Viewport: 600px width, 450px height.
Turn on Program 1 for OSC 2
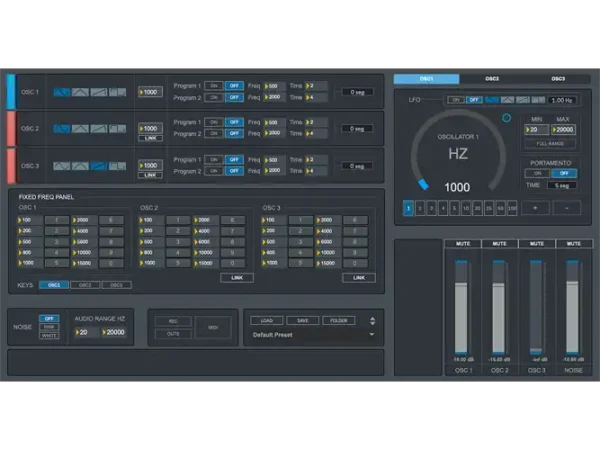[214, 122]
